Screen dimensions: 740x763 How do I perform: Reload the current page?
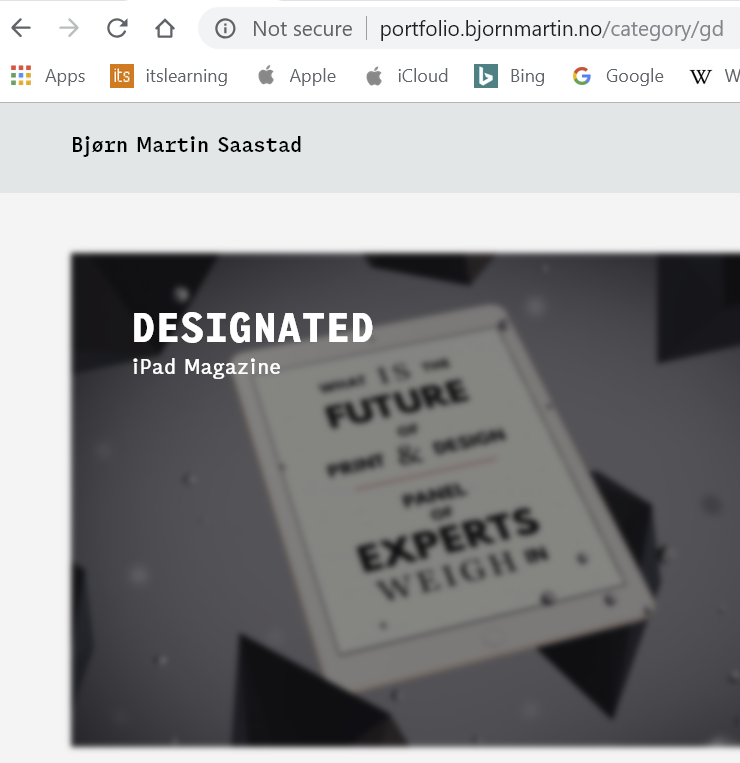[117, 28]
